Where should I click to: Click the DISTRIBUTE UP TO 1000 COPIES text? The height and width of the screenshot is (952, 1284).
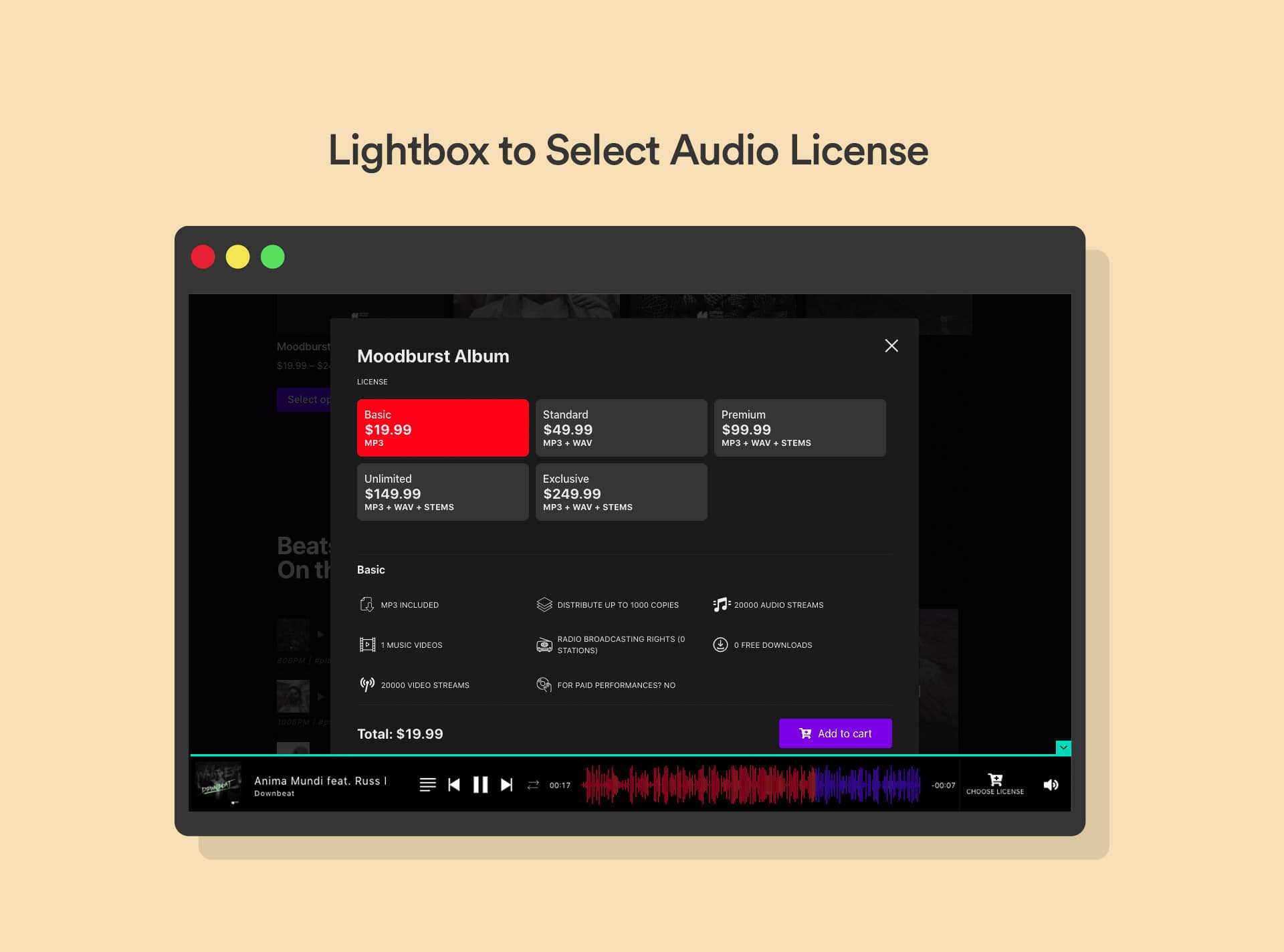coord(618,605)
